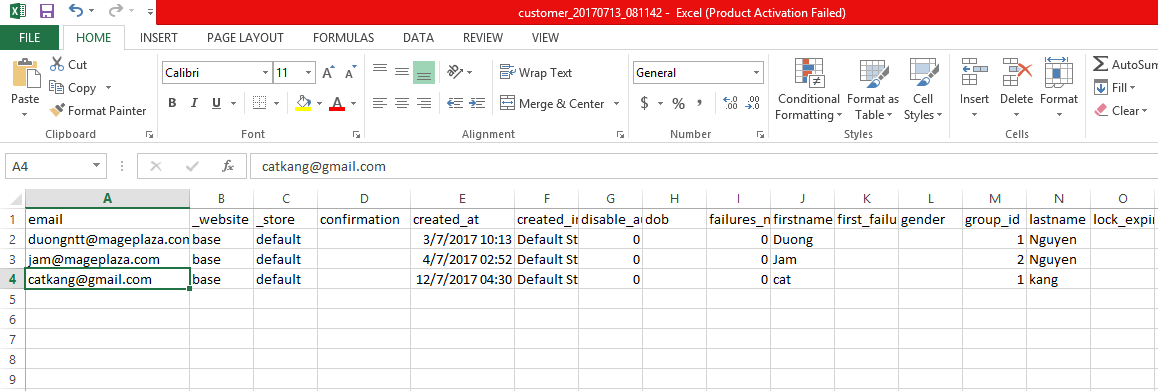The width and height of the screenshot is (1158, 391).
Task: Toggle Bold formatting
Action: tap(172, 103)
